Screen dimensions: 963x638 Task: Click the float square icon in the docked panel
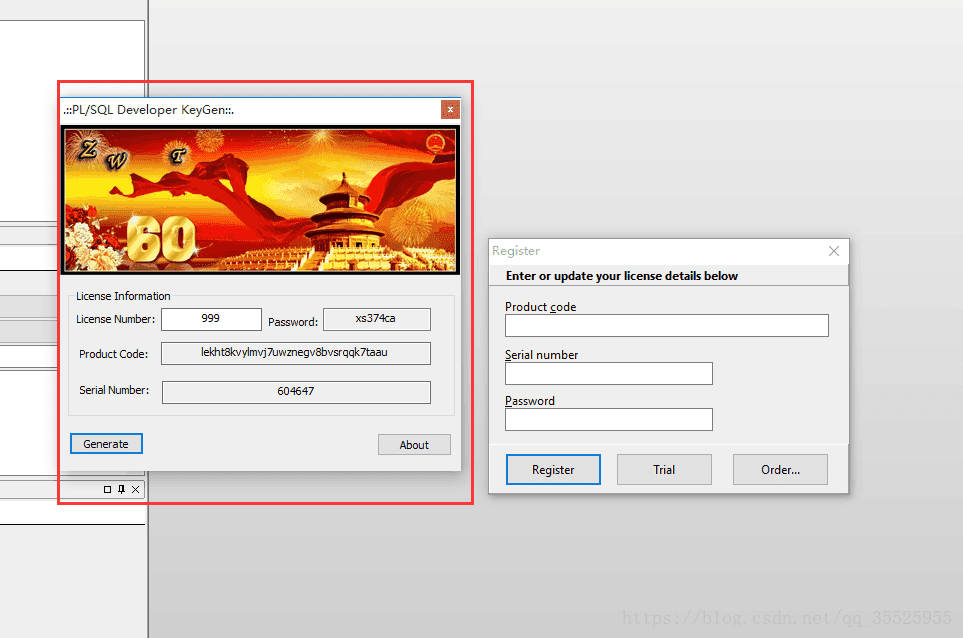[107, 489]
